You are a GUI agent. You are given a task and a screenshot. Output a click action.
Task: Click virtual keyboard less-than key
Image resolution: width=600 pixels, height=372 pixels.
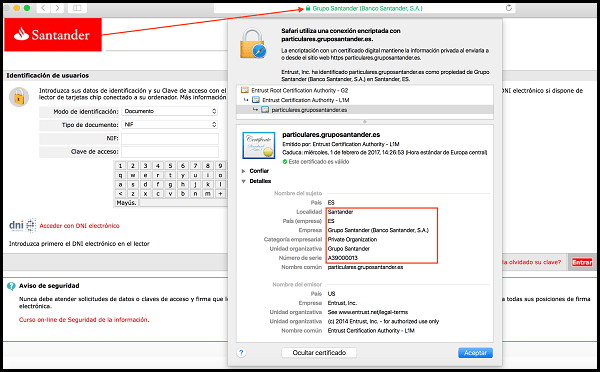[120, 194]
